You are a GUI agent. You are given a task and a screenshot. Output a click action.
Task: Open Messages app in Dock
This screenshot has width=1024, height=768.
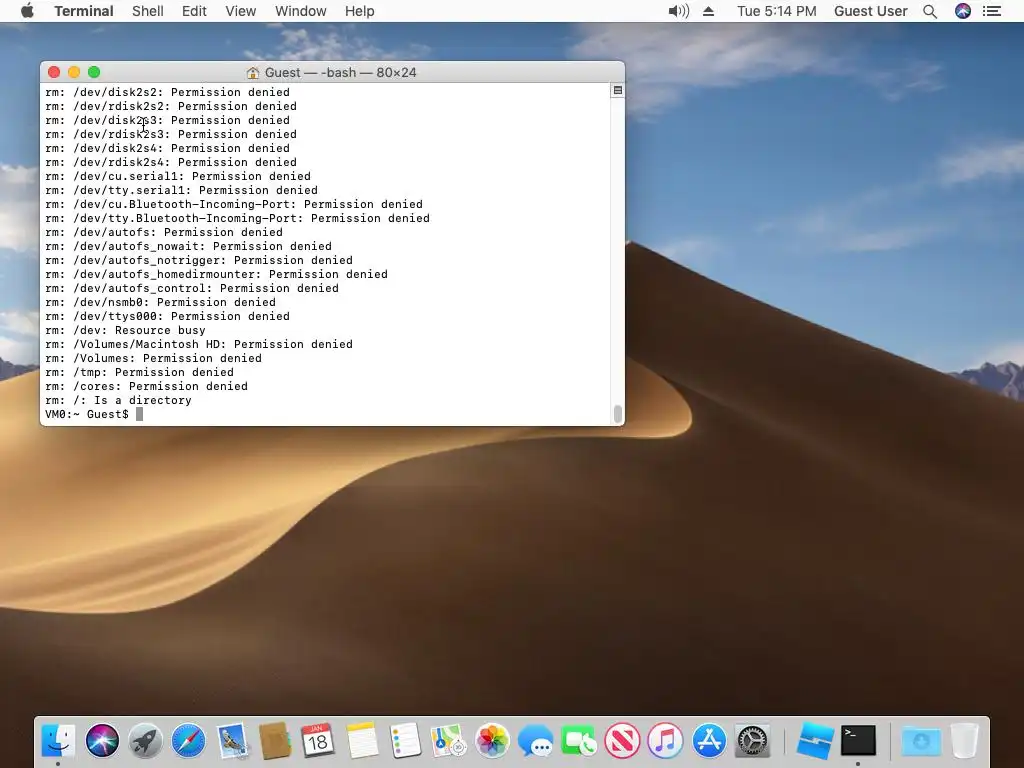pyautogui.click(x=535, y=741)
